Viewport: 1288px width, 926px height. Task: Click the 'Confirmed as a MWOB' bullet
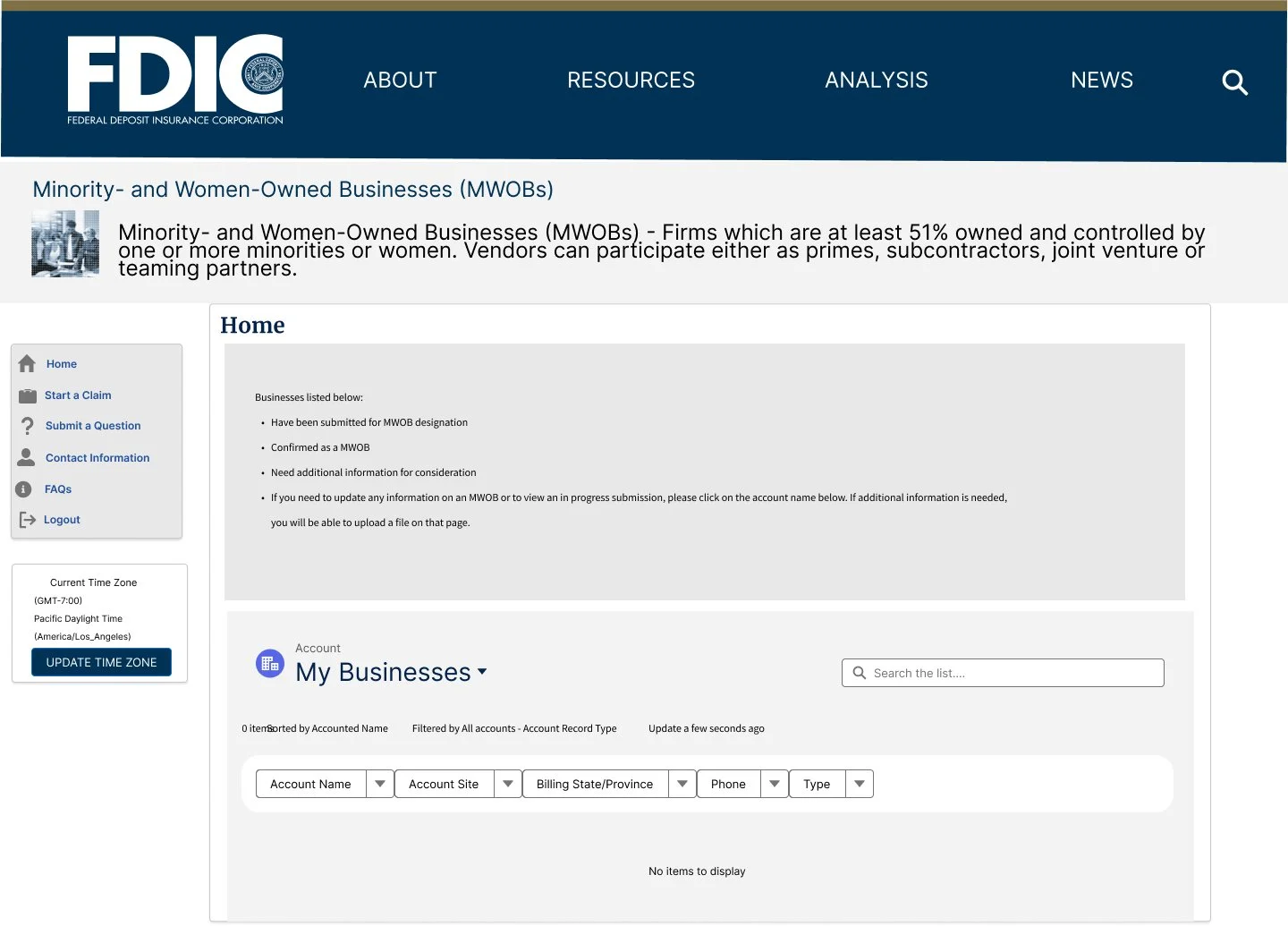point(320,447)
